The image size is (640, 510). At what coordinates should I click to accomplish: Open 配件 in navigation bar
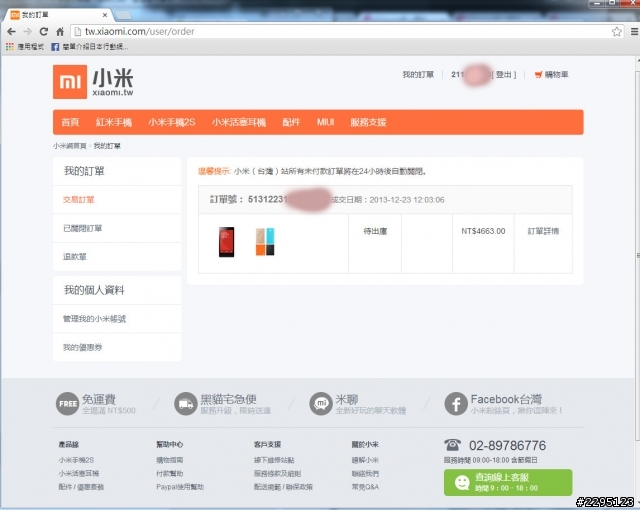pos(291,122)
